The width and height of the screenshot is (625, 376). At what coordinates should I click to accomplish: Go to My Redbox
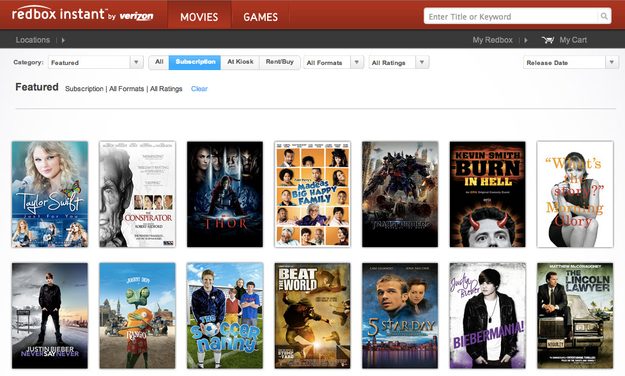[x=492, y=40]
